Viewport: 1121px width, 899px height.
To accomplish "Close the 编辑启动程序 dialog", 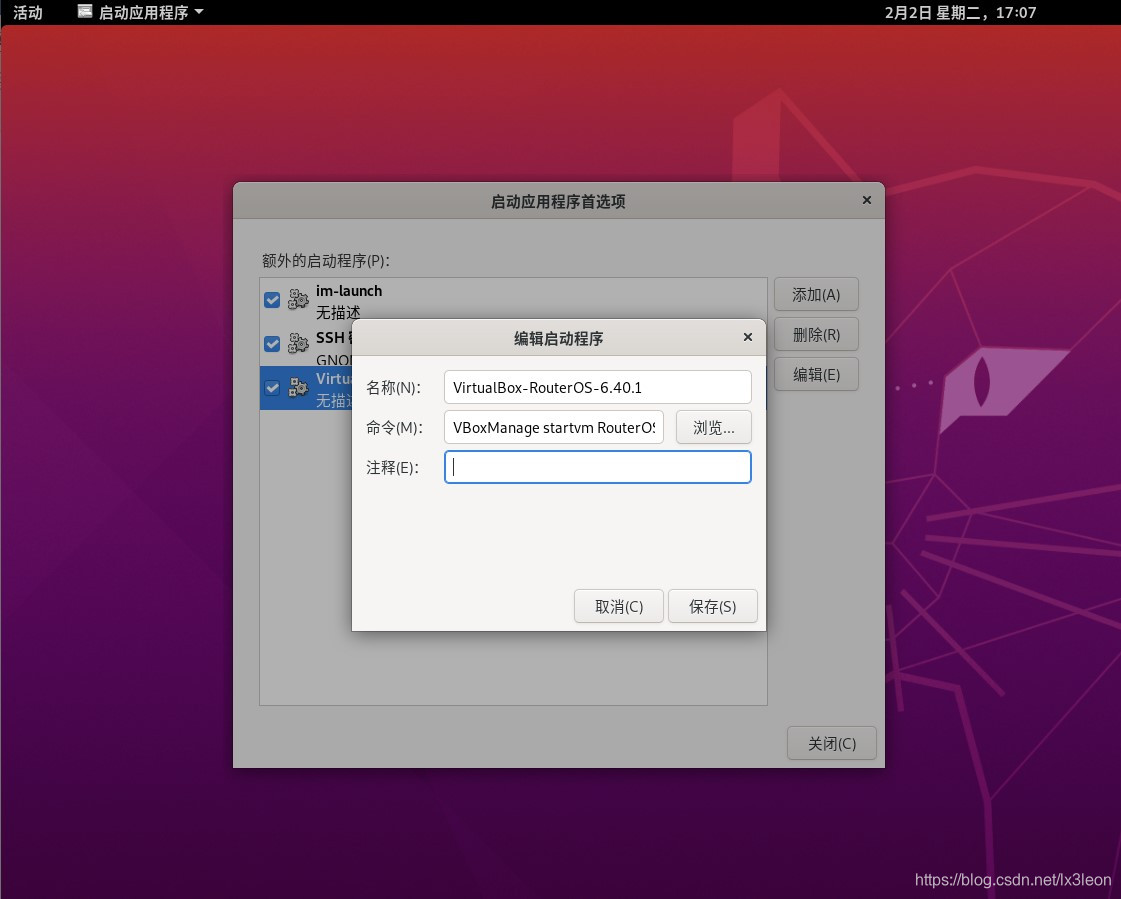I will click(x=748, y=337).
